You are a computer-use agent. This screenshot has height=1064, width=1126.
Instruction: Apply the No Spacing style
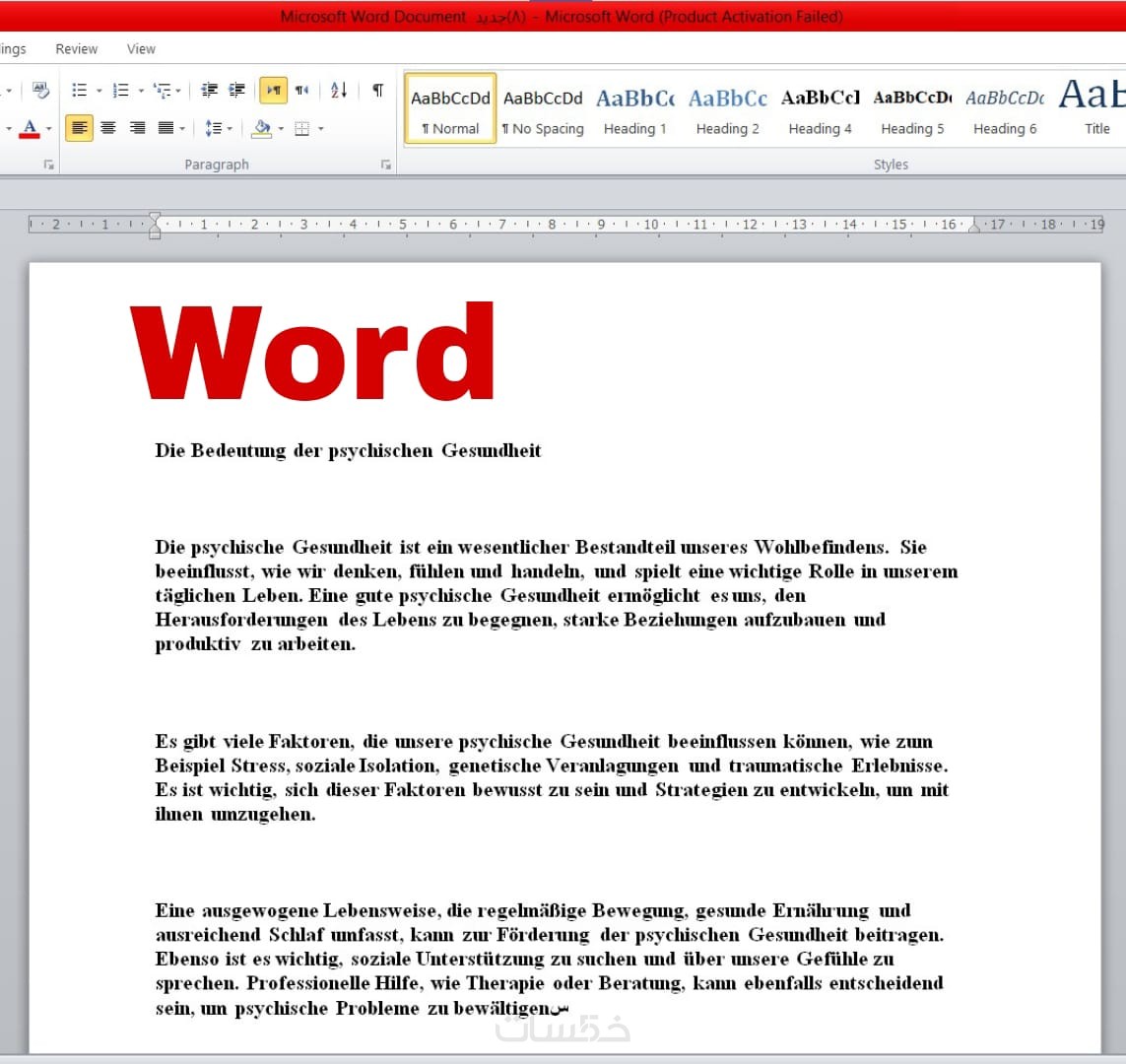[x=543, y=109]
